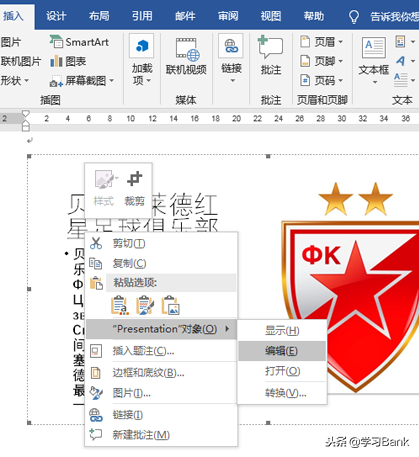
Task: Click the 图片 insert picture button
Action: click(11, 42)
